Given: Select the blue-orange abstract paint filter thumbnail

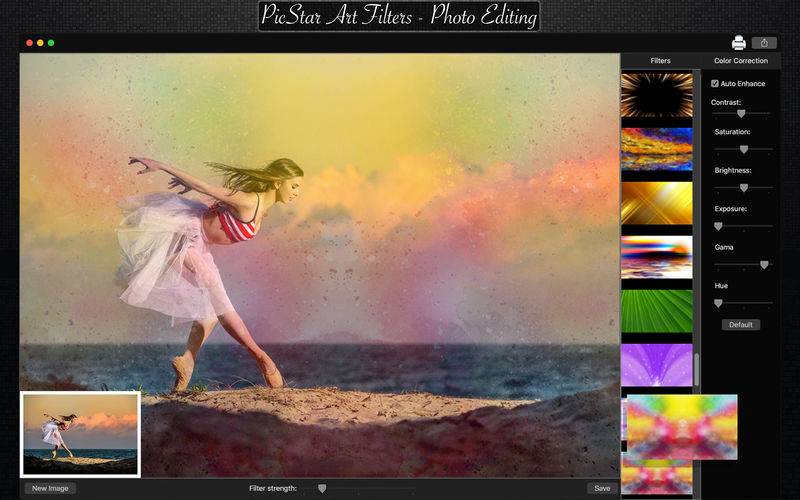Looking at the screenshot, I should [657, 149].
